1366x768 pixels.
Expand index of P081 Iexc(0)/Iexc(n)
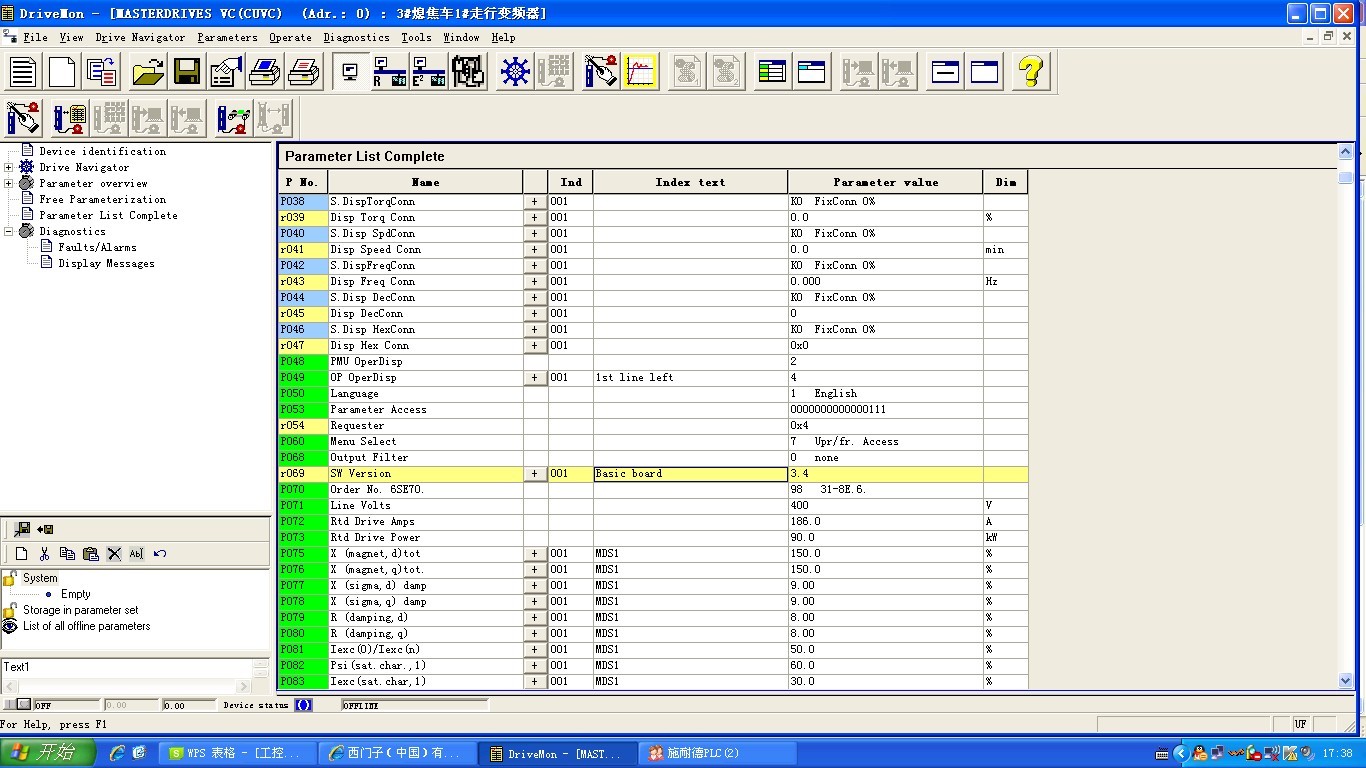pyautogui.click(x=535, y=650)
